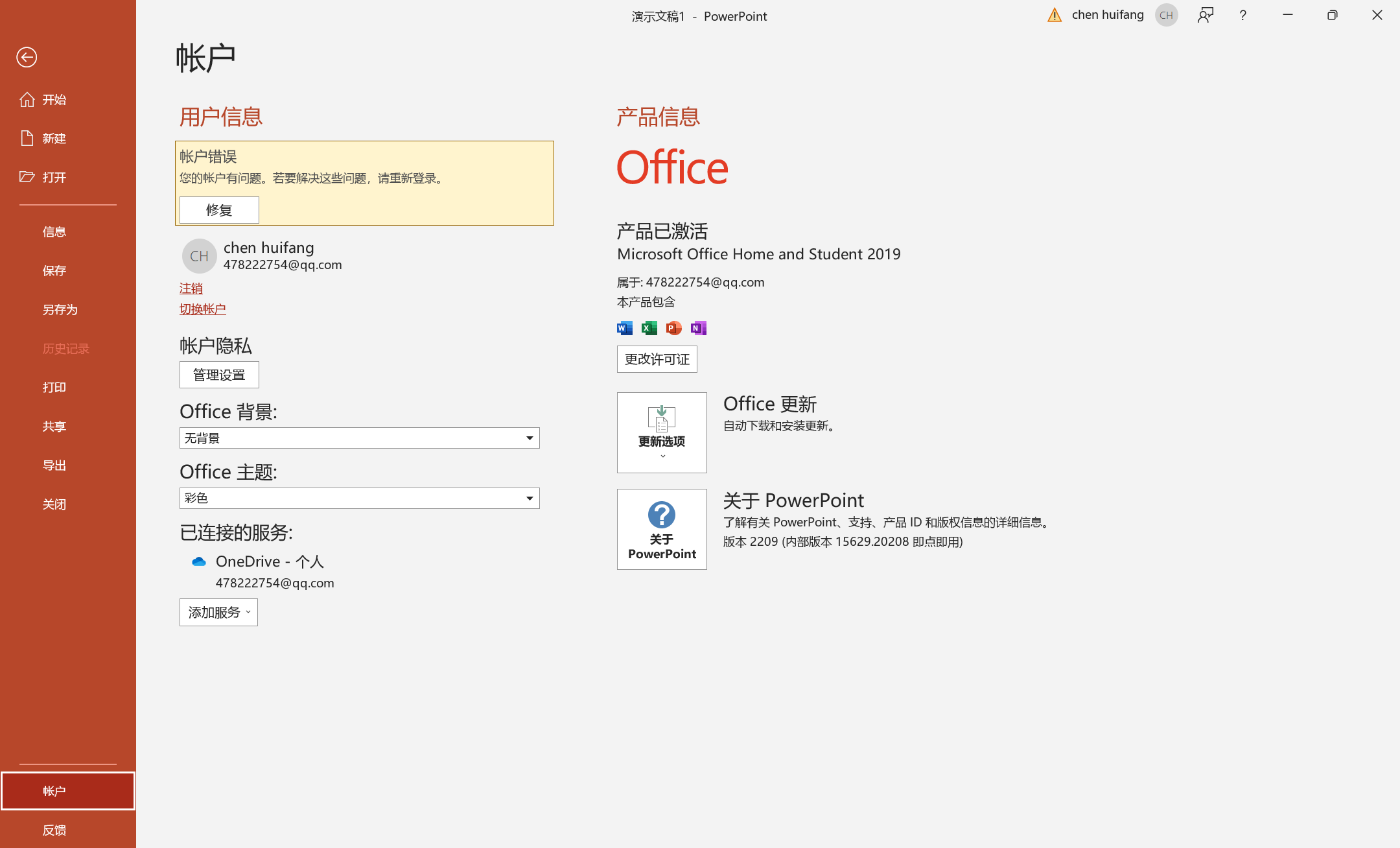Open the 新建 menu item
1400x848 pixels.
coord(54,138)
